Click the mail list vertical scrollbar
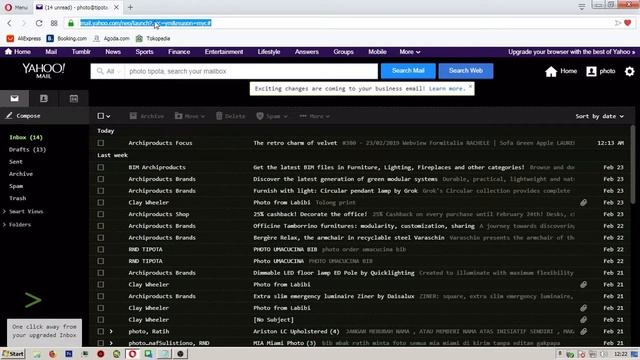This screenshot has height=360, width=640. pos(633,163)
